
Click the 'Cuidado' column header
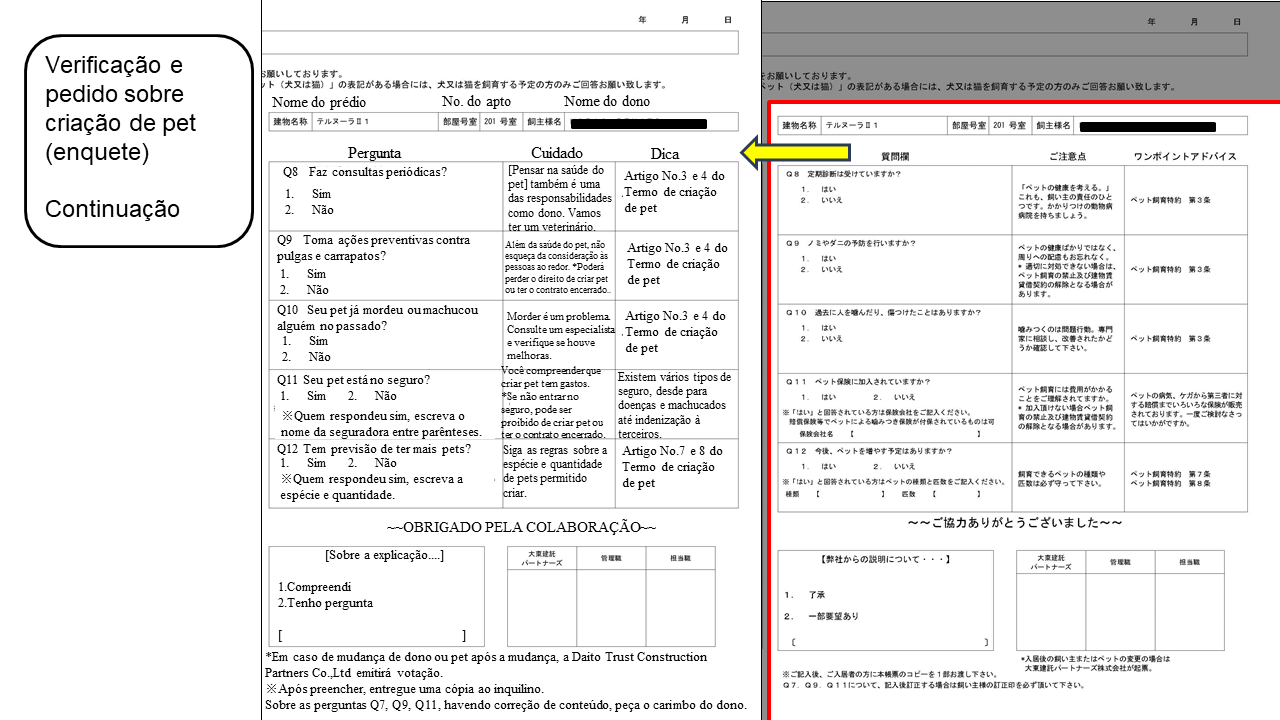(x=557, y=153)
